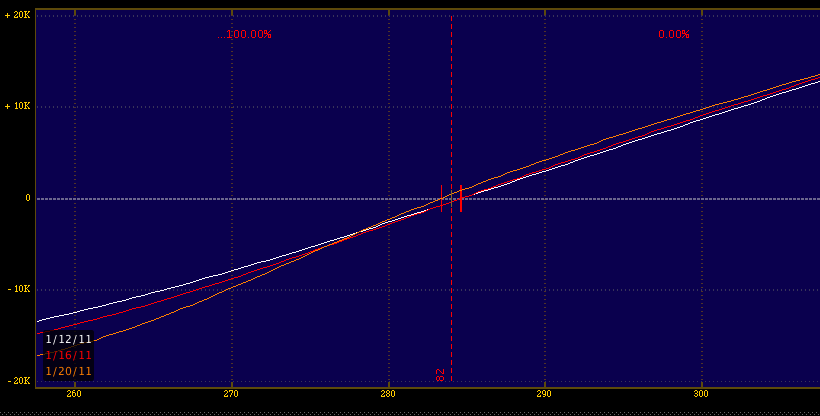The image size is (820, 416).
Task: Click the 260 price axis label
Action: coord(75,393)
